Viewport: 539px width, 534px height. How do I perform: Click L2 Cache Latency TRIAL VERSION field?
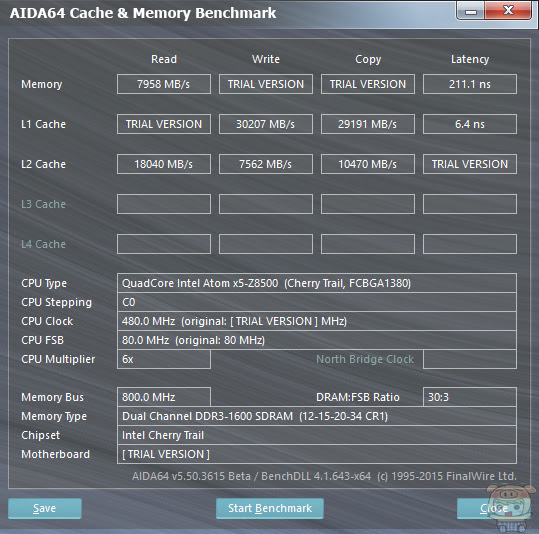[x=470, y=164]
